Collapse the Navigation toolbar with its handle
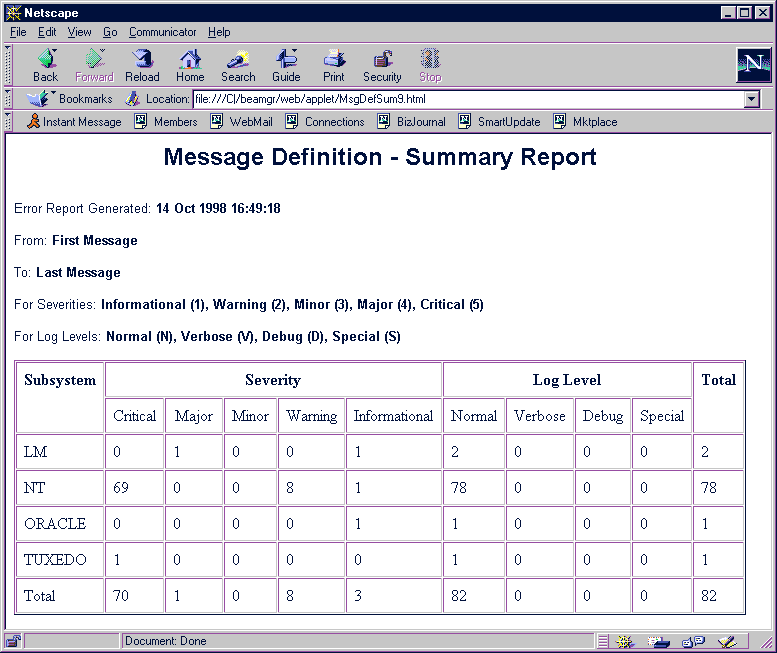This screenshot has height=653, width=777. click(x=8, y=65)
